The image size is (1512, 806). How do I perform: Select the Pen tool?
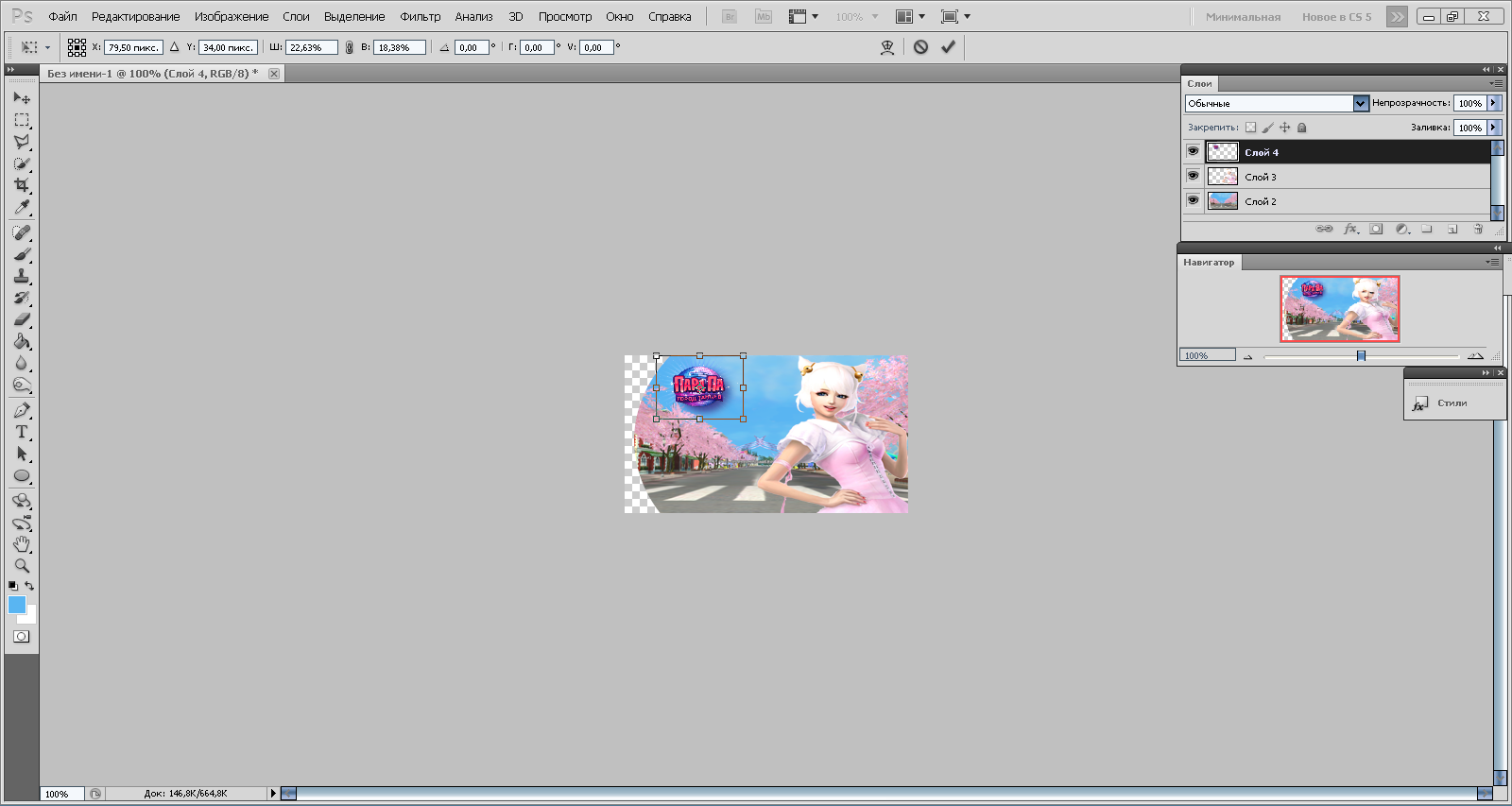point(22,410)
